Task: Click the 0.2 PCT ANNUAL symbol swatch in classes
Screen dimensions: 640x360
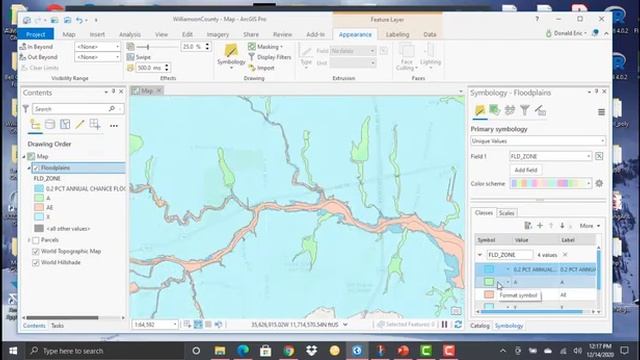Action: [x=489, y=269]
